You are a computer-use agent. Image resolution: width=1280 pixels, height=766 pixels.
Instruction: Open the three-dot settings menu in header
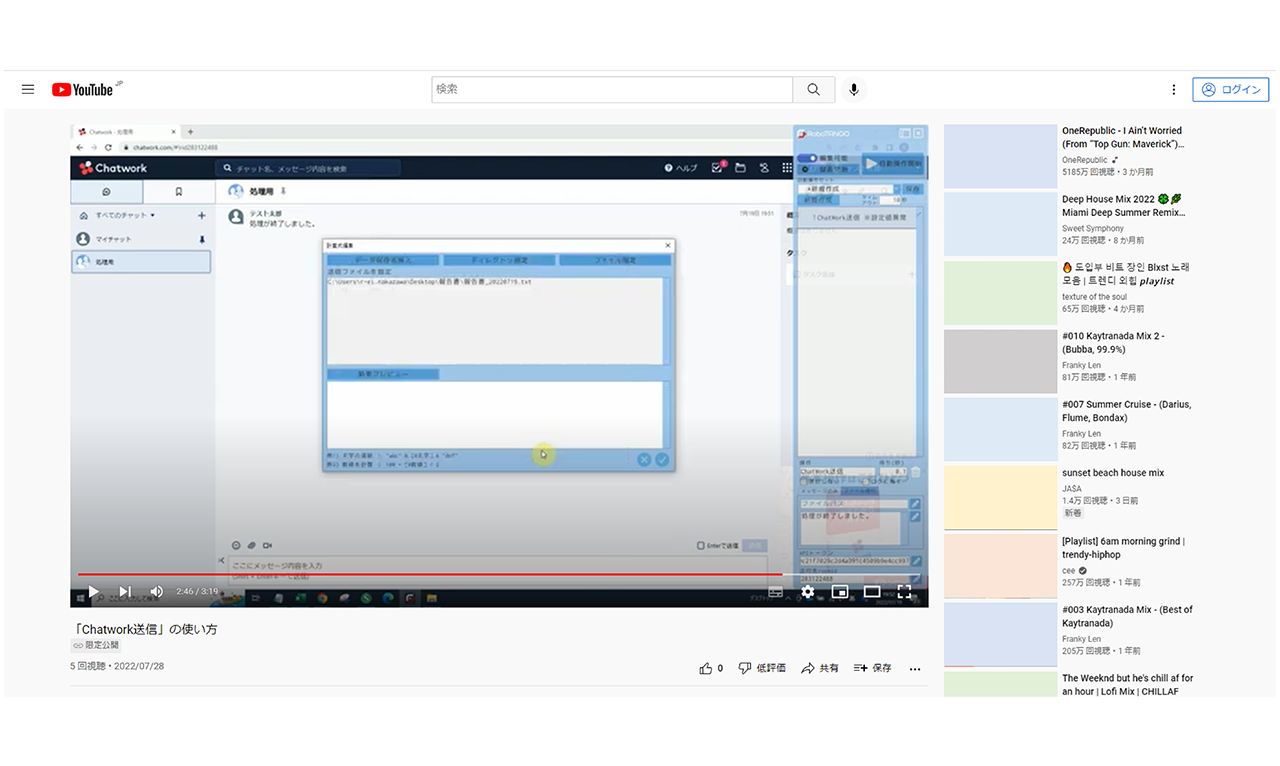coord(1174,90)
